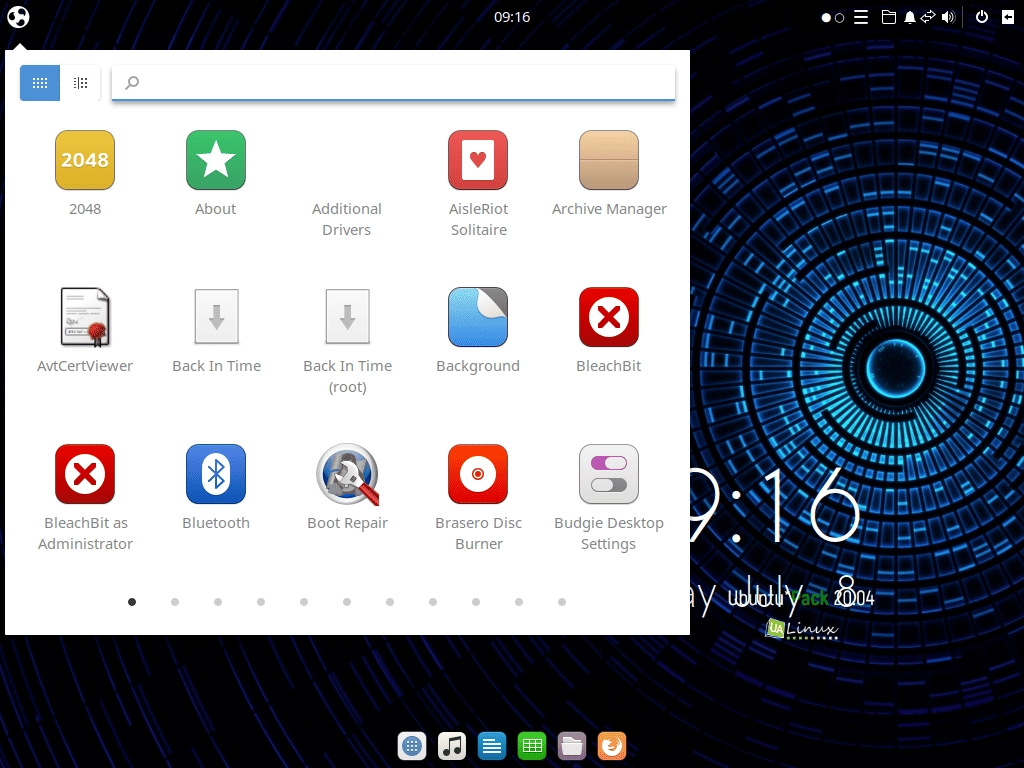The image size is (1024, 768).
Task: Launch Firefox from the dock
Action: [x=611, y=746]
